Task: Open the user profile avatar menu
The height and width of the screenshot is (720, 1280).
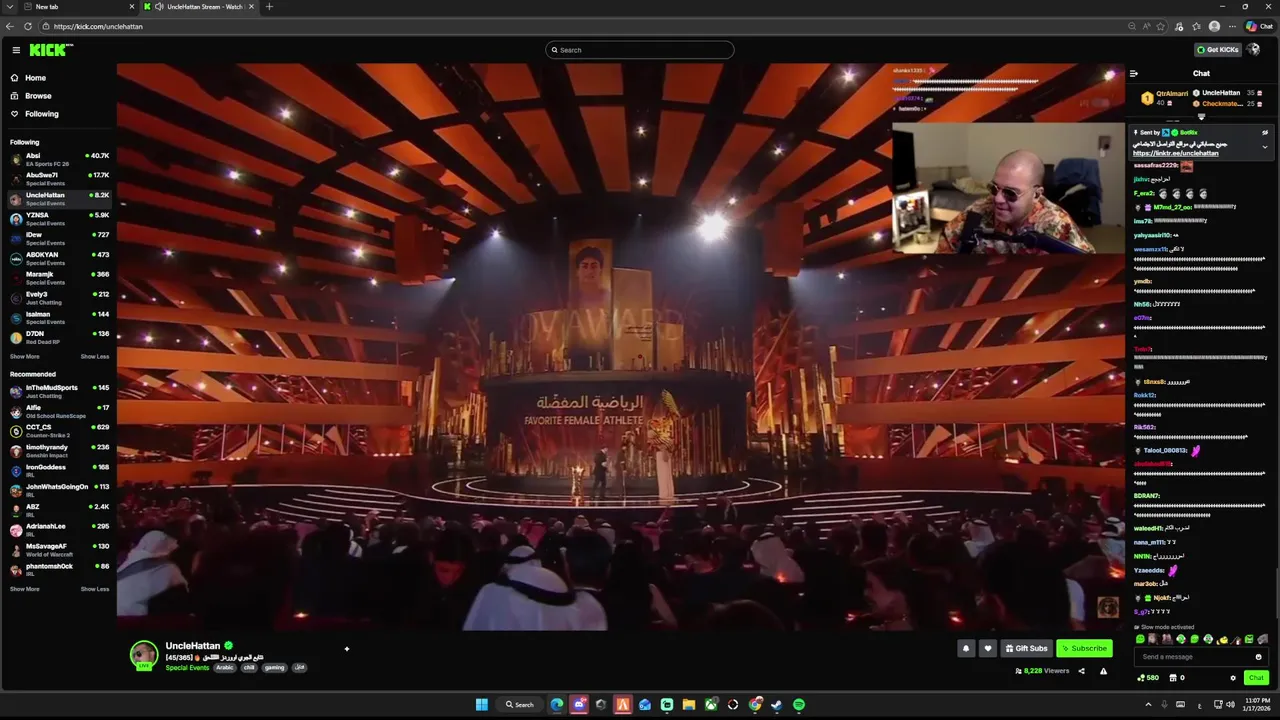Action: [1254, 50]
